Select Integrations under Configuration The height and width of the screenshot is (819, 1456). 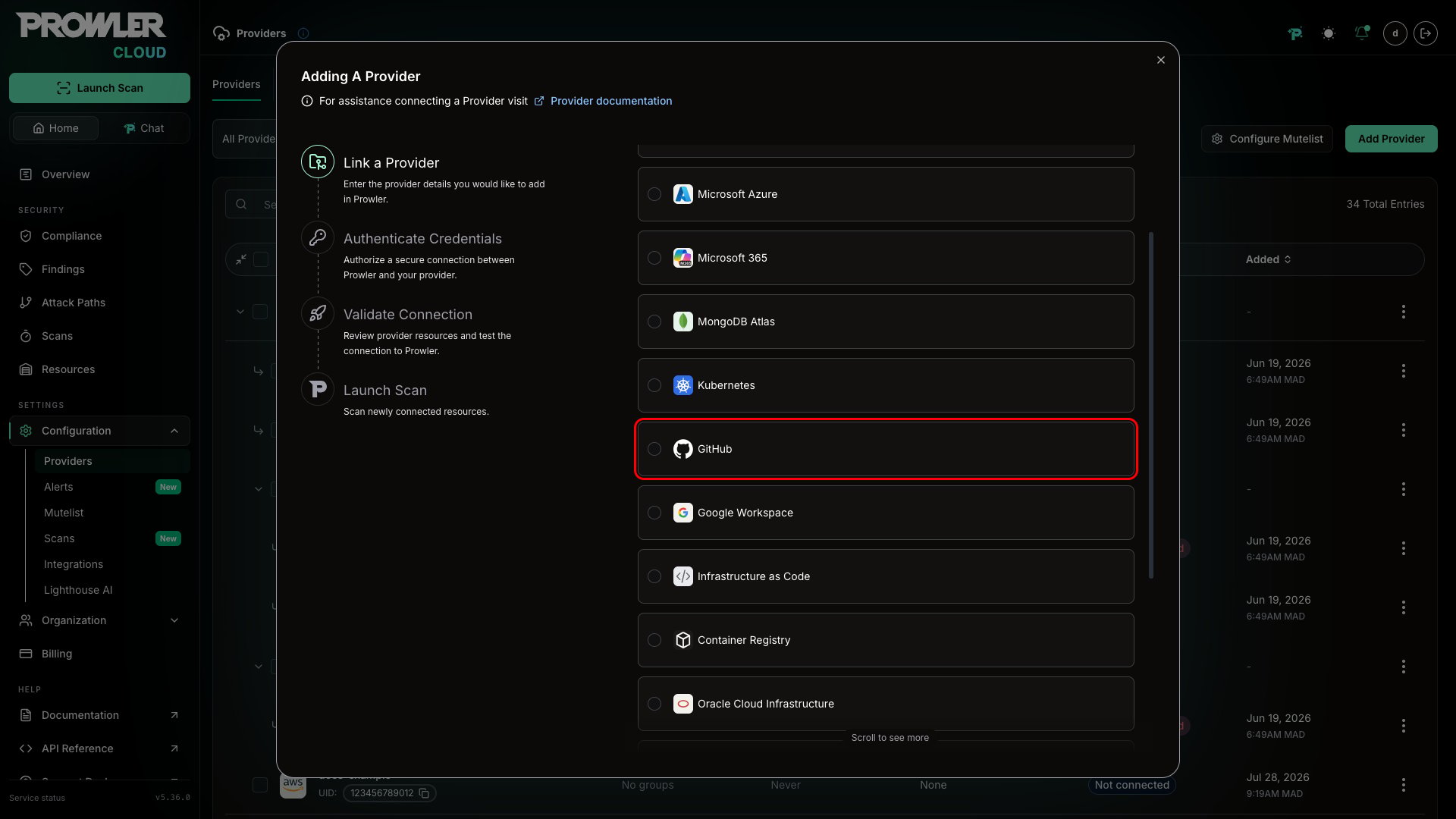click(x=112, y=564)
